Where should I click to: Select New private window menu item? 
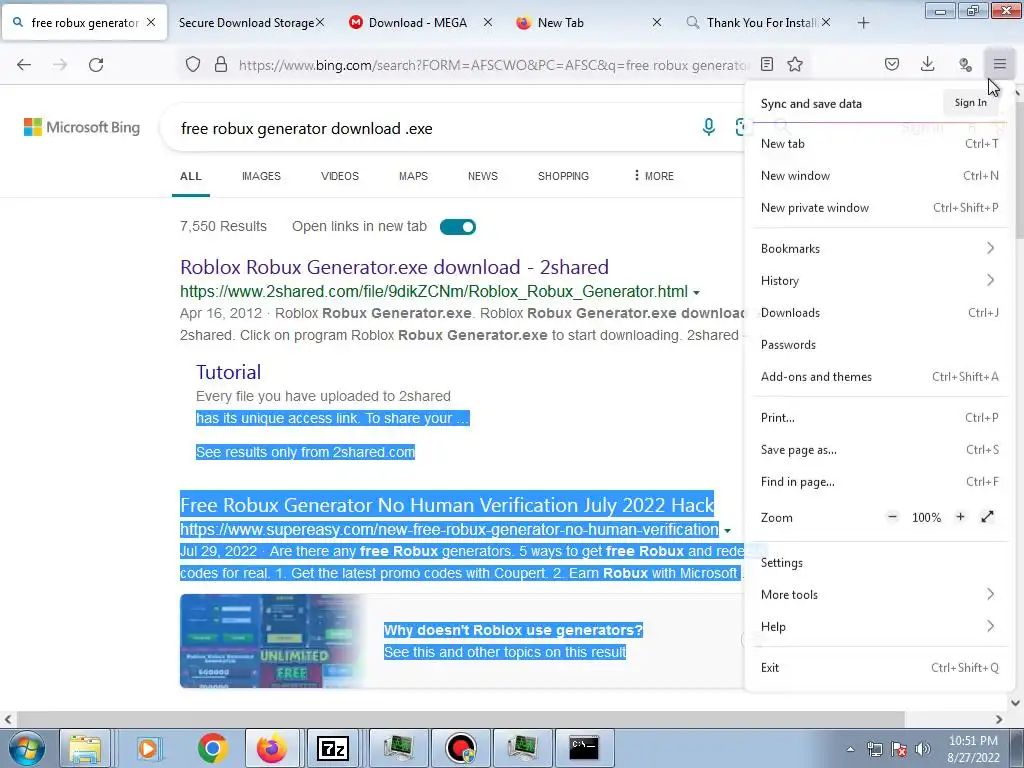coord(880,208)
